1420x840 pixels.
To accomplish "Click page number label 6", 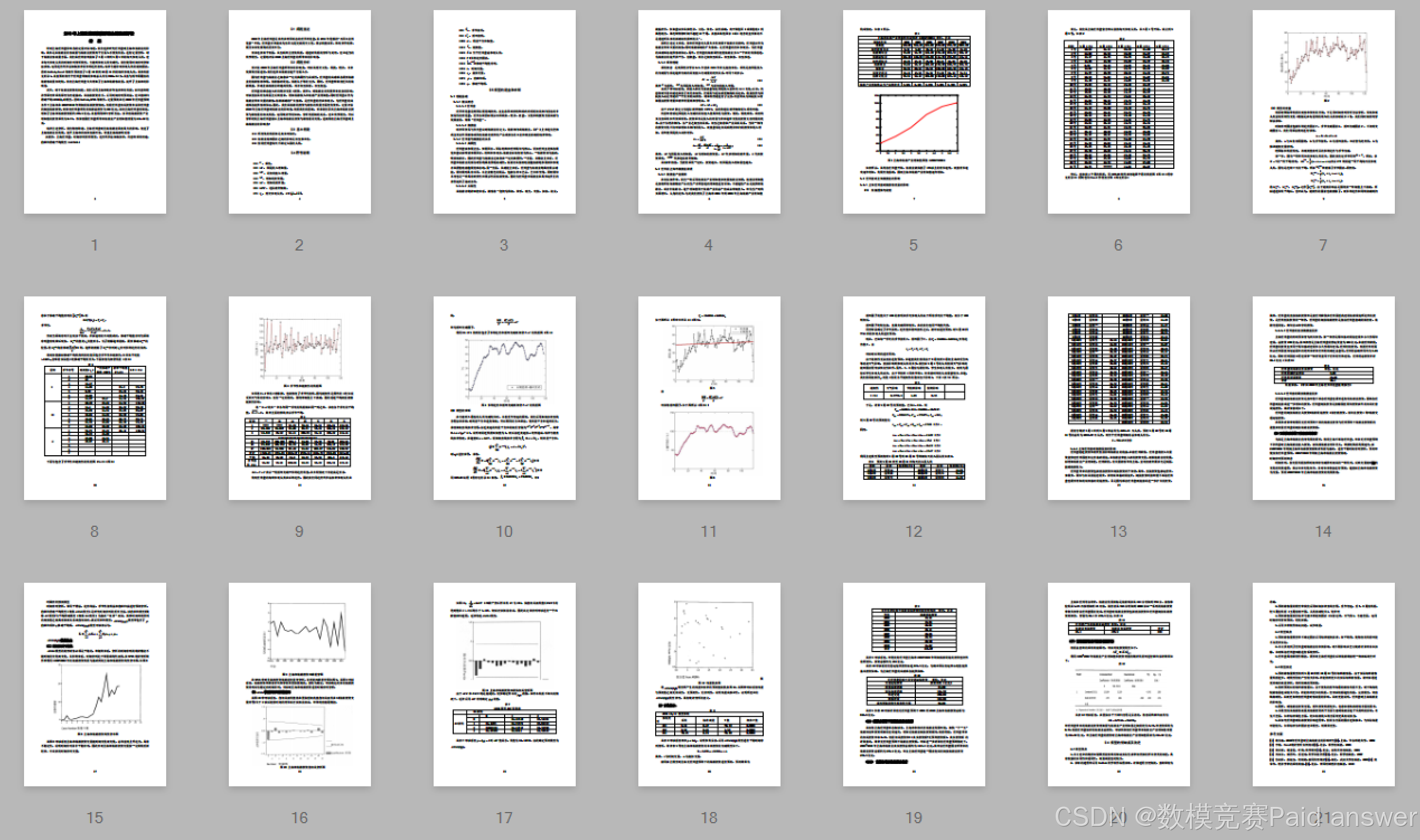I will click(1118, 245).
